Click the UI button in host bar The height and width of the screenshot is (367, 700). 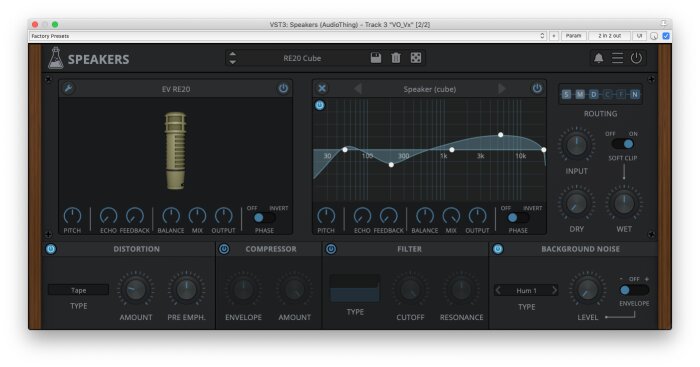tap(639, 36)
